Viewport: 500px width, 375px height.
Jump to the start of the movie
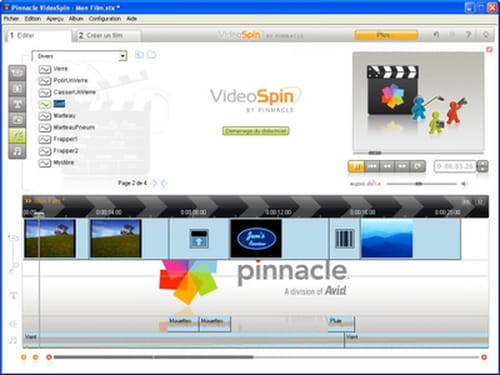372,166
